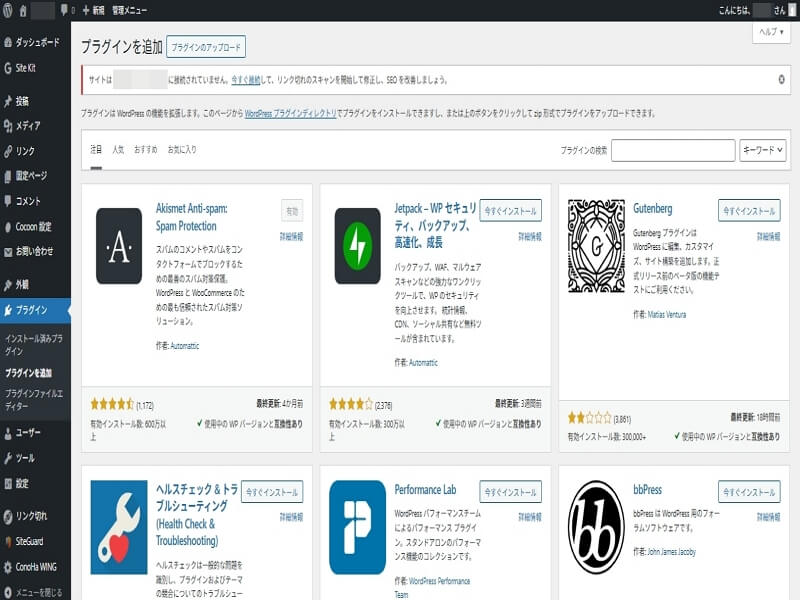Image resolution: width=800 pixels, height=600 pixels.
Task: Click the プラグインのアップロード button
Action: point(205,47)
